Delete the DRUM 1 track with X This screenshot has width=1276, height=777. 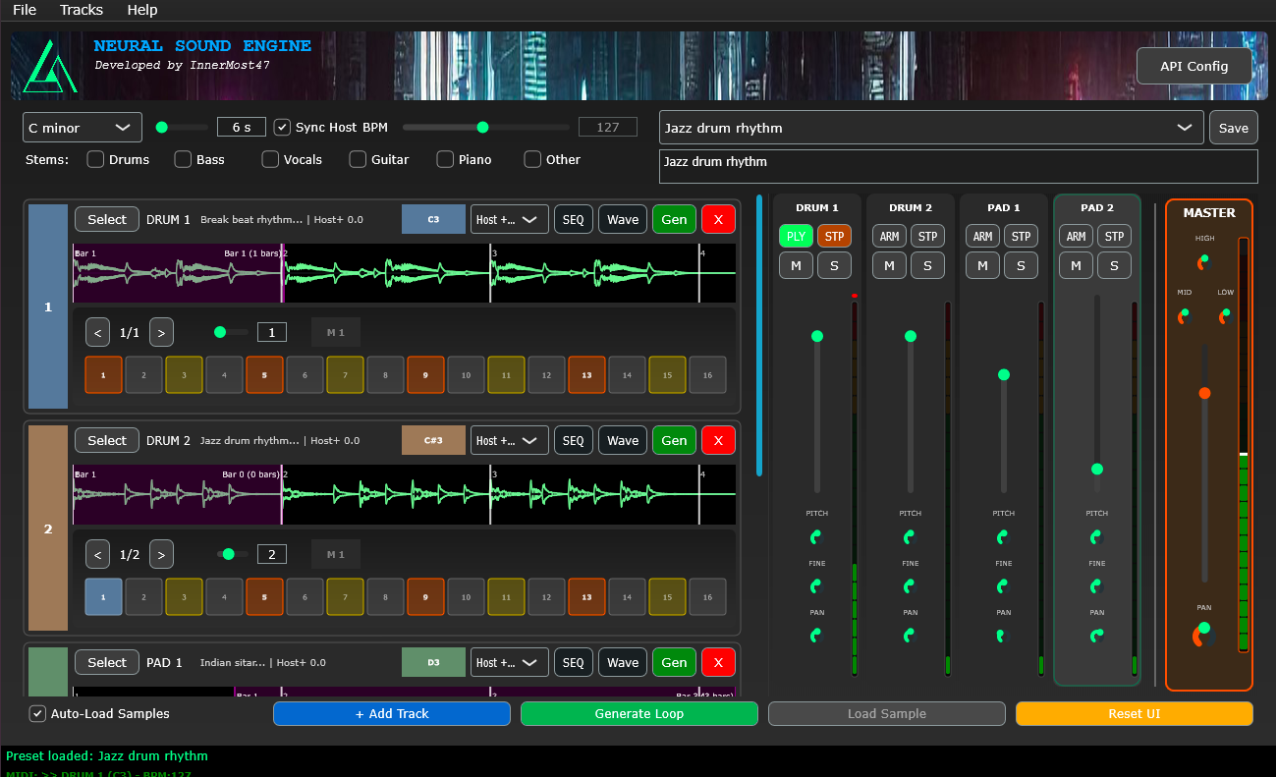(718, 219)
